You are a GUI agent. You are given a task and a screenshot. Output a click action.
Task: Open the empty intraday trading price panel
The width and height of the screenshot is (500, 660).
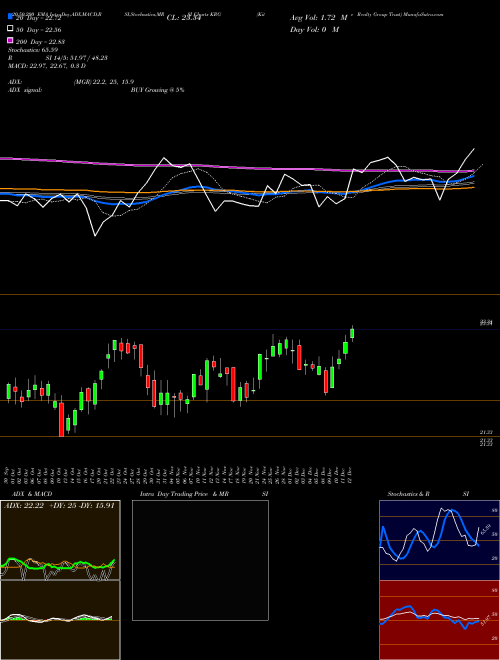pyautogui.click(x=200, y=560)
